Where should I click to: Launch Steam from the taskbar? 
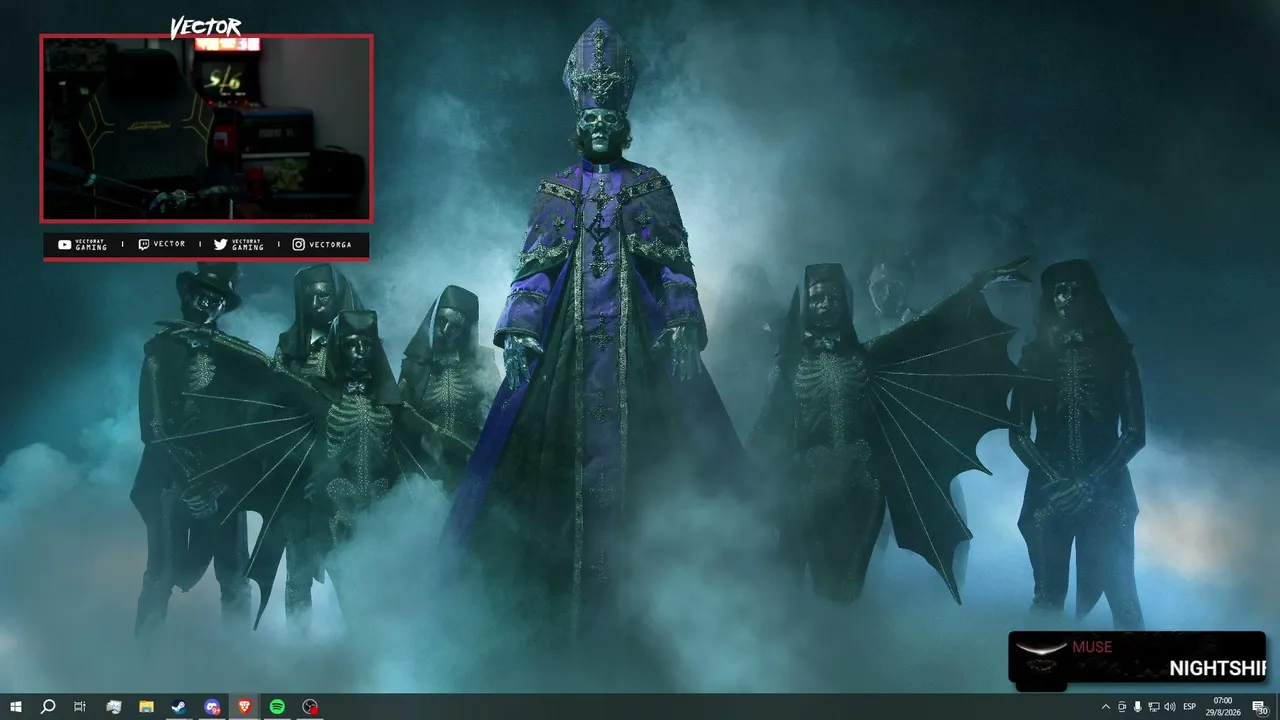coord(178,707)
